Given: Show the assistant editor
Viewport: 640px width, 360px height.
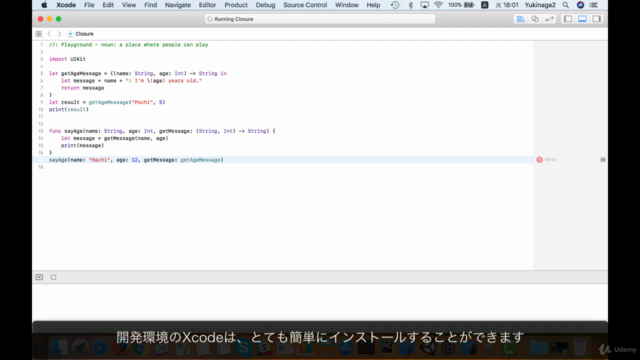Looking at the screenshot, I should point(535,19).
